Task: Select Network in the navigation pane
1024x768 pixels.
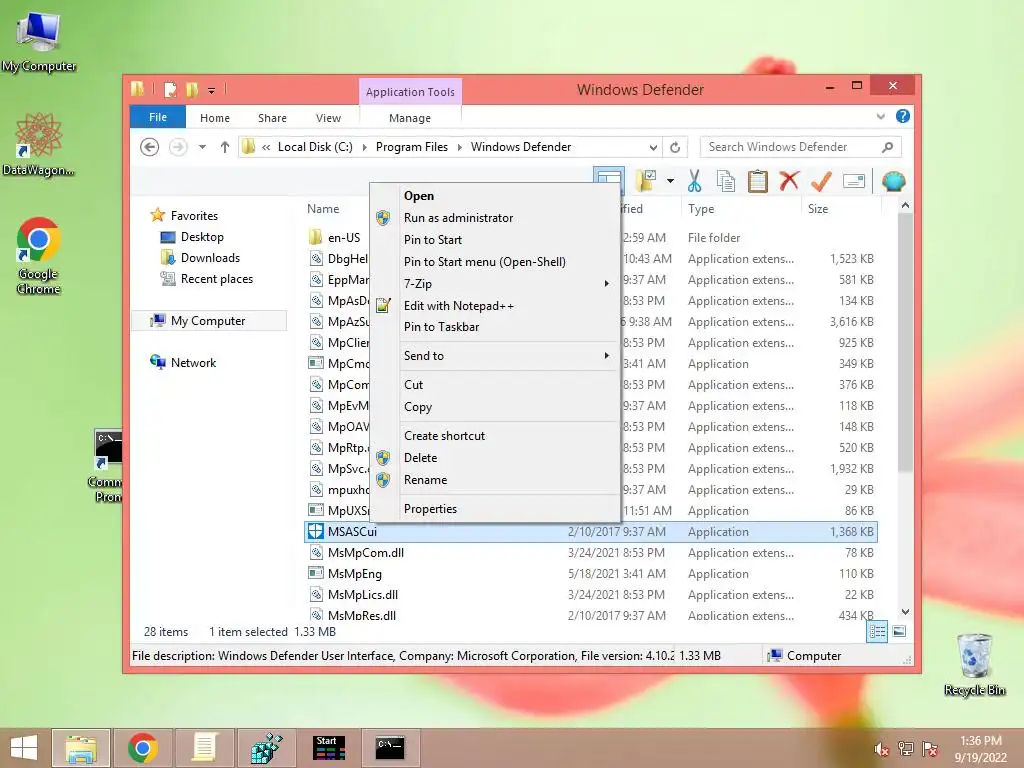Action: (193, 362)
